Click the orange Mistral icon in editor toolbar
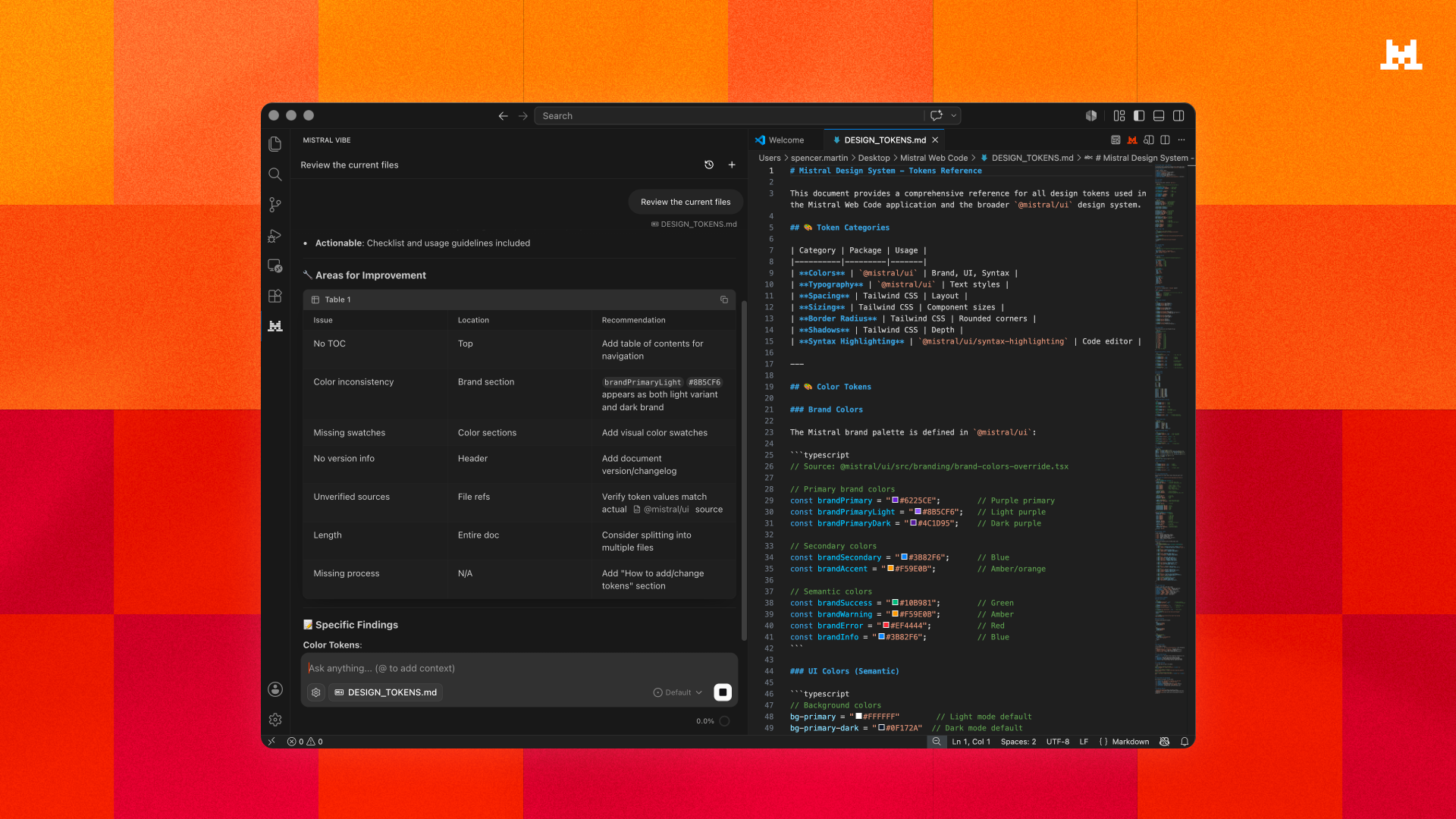The height and width of the screenshot is (819, 1456). tap(1132, 140)
